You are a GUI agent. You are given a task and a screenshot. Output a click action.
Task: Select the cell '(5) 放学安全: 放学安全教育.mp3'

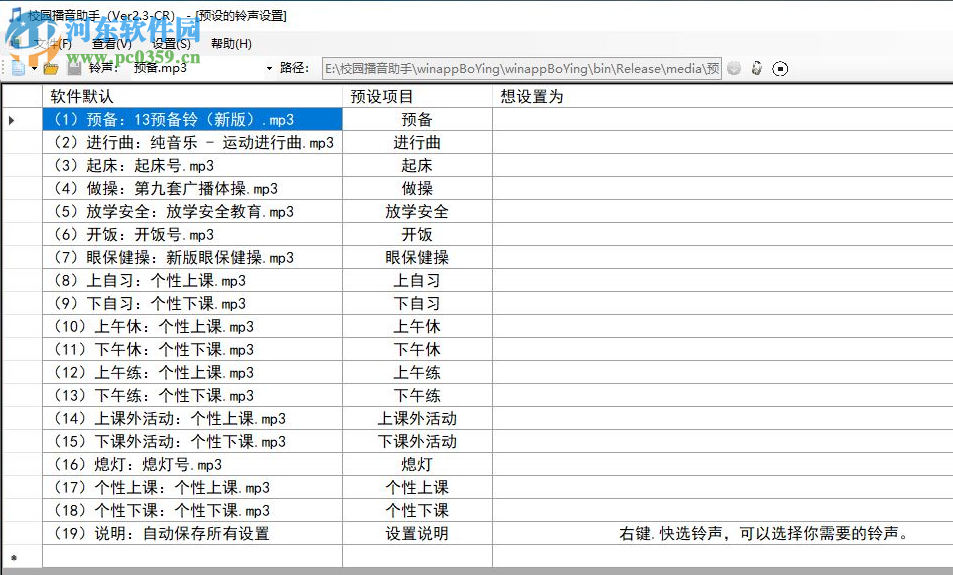[193, 212]
